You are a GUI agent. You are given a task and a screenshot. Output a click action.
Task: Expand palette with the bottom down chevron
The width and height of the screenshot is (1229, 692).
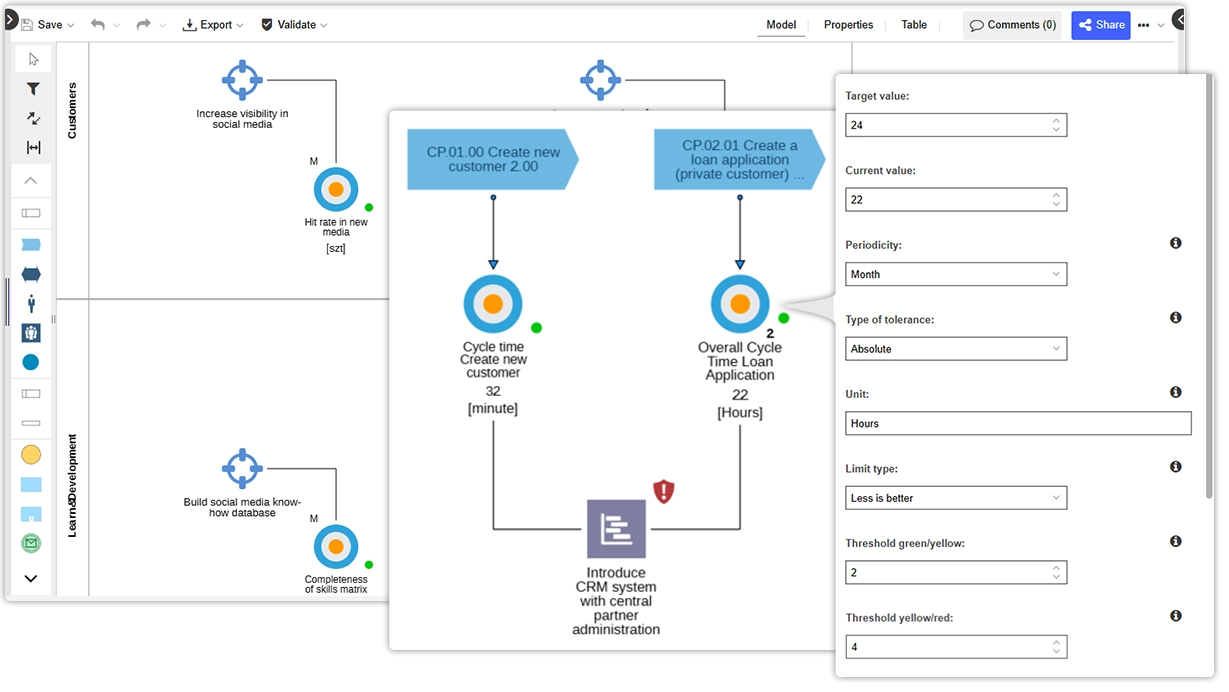coord(31,578)
